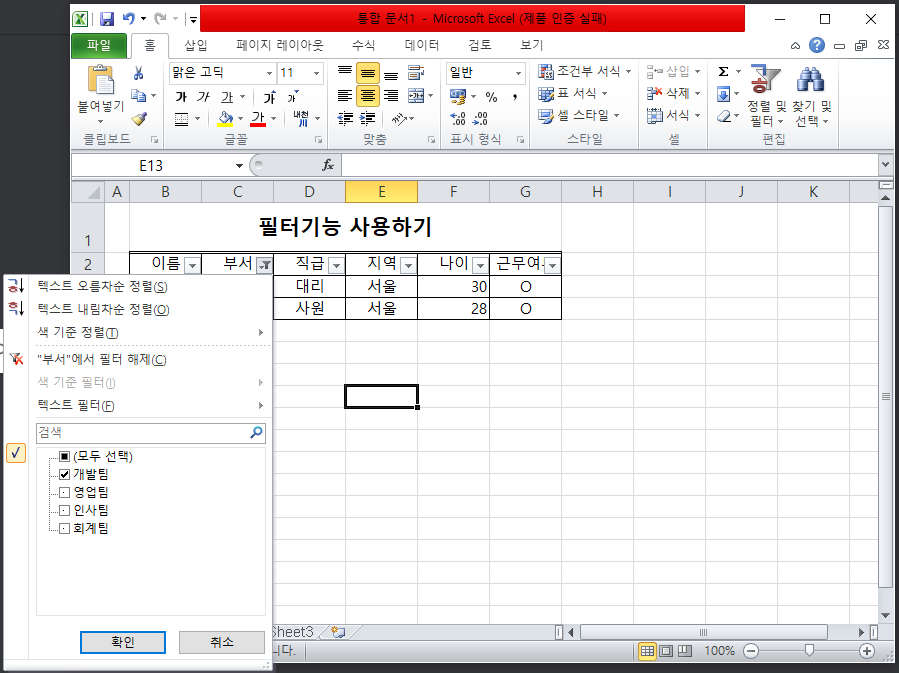Screen dimensions: 899x673
Task: Open the 이름 column filter dropdown
Action: pyautogui.click(x=193, y=265)
